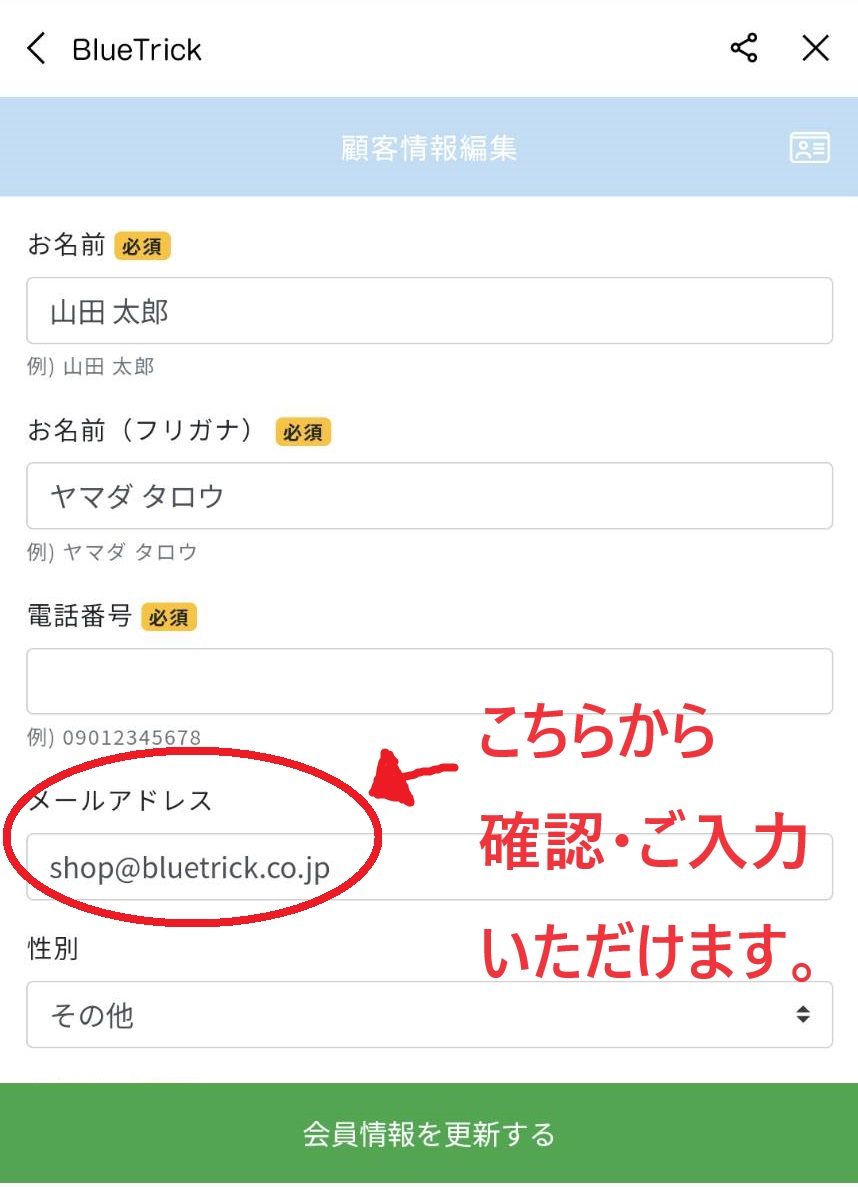858x1187 pixels.
Task: Focus the フリガナ field with ヤマダ タロウ
Action: pyautogui.click(x=429, y=496)
